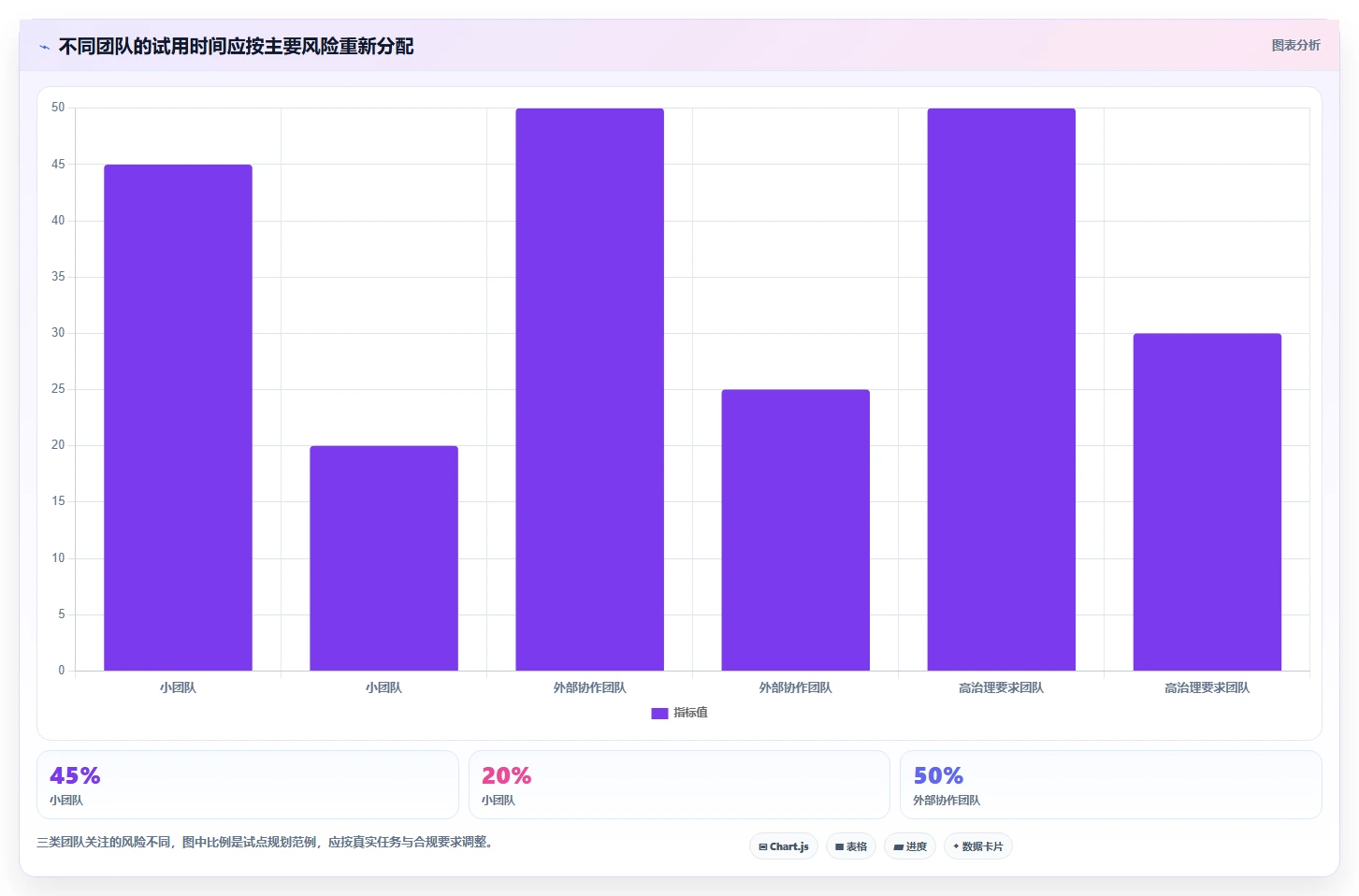Select the 50% 外部协作团队 stat card
Screen dimensions: 1359x896
pos(1111,785)
